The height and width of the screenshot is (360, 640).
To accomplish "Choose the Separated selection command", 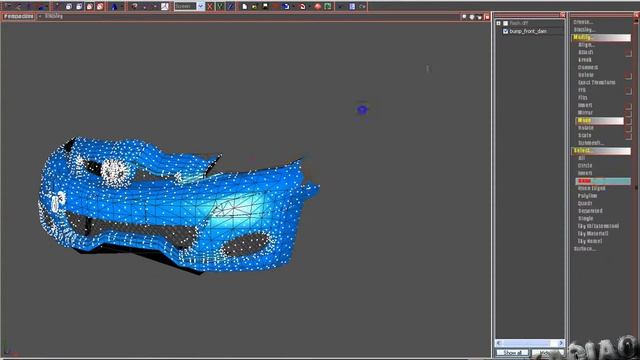I will point(590,211).
